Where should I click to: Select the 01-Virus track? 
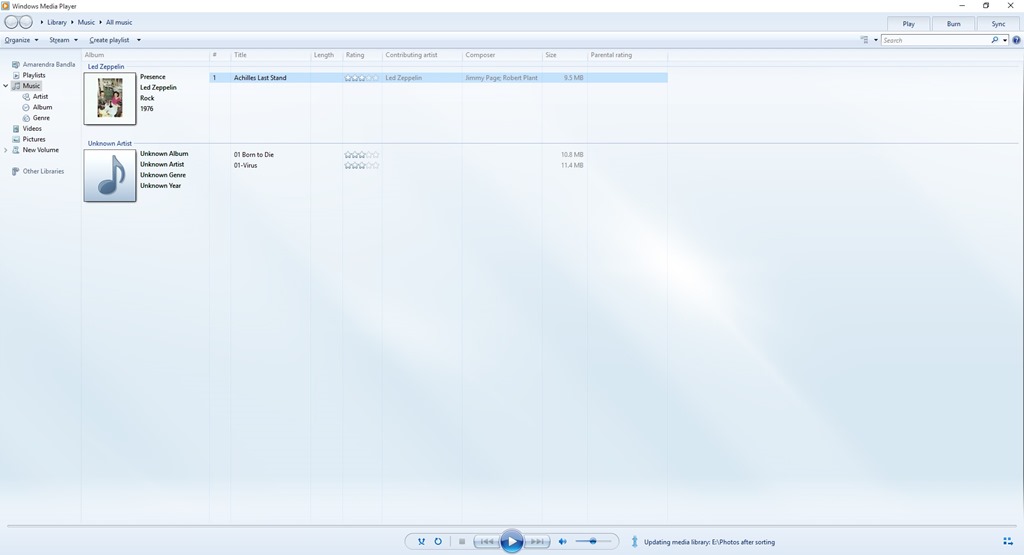click(246, 165)
